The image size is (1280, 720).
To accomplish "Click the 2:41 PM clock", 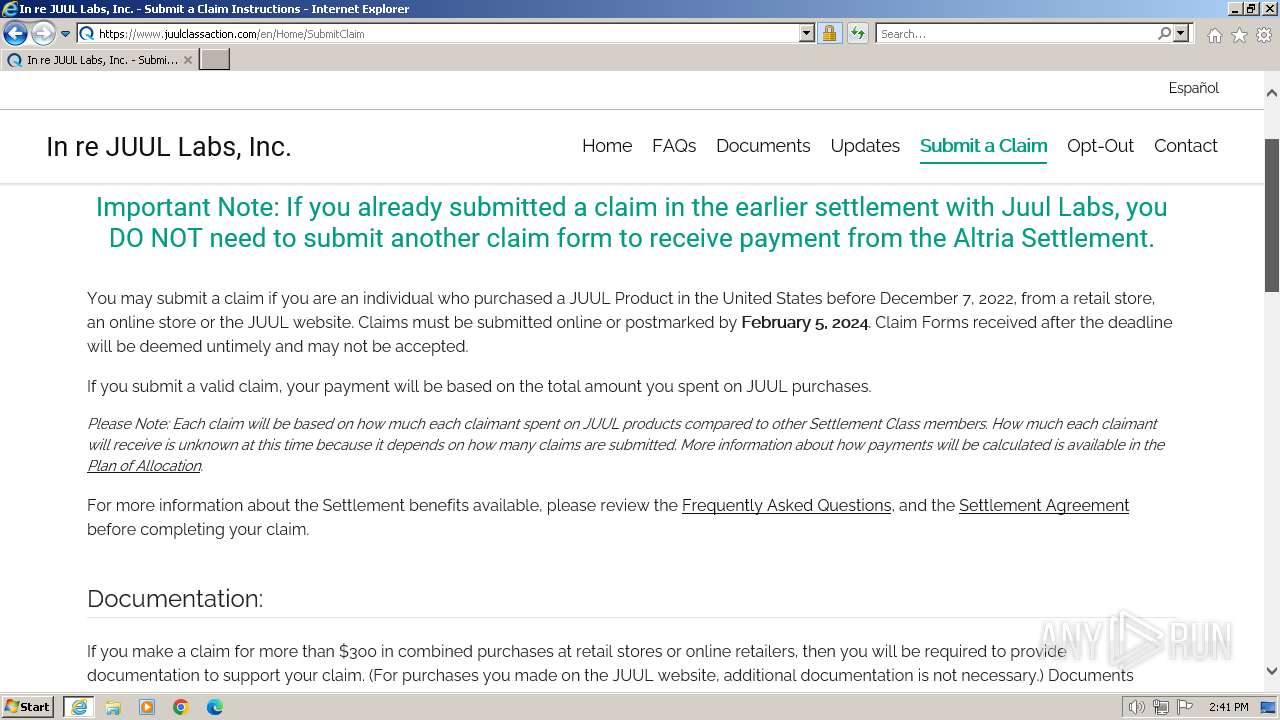I will pyautogui.click(x=1228, y=707).
